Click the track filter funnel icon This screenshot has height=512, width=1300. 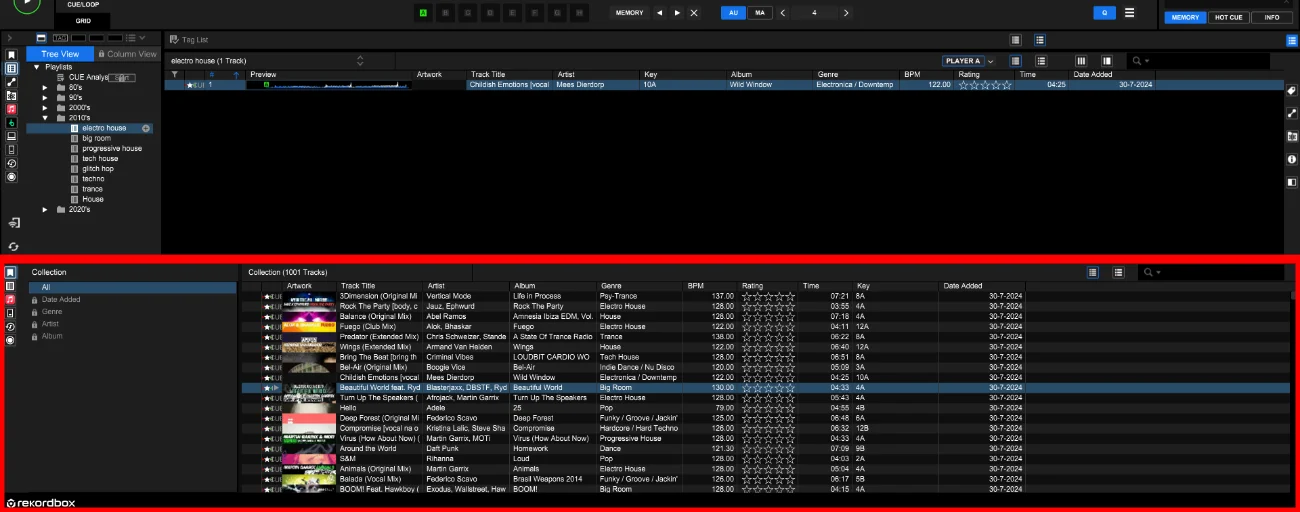click(175, 75)
